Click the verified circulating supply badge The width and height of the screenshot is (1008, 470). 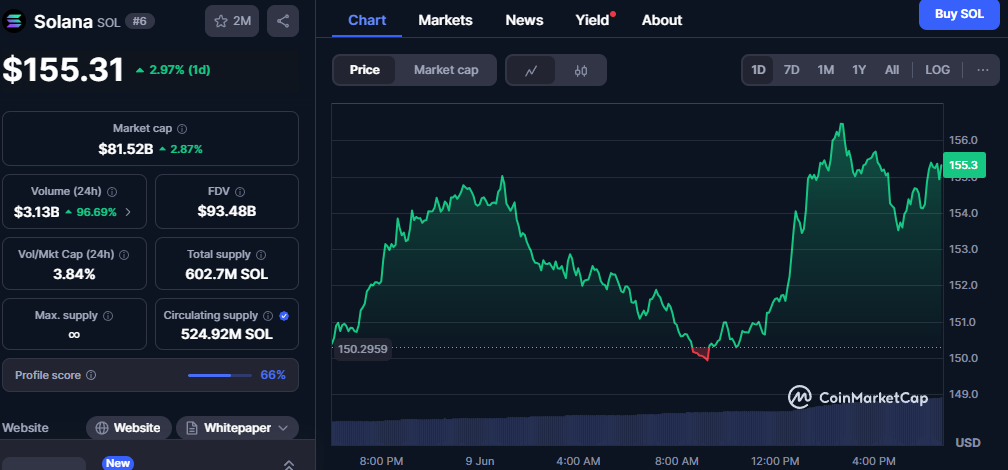click(x=284, y=316)
